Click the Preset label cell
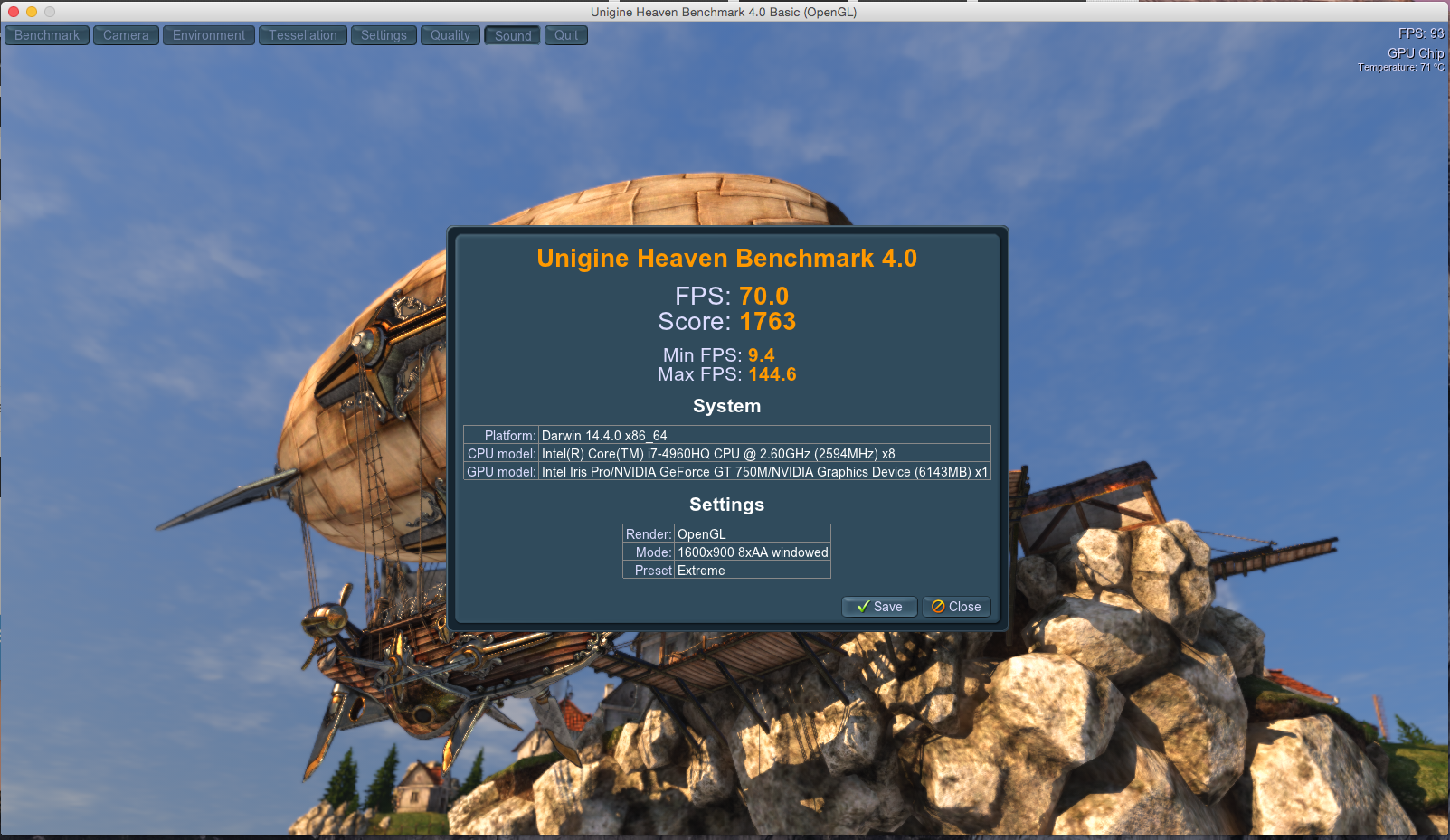The width and height of the screenshot is (1450, 840). point(649,570)
